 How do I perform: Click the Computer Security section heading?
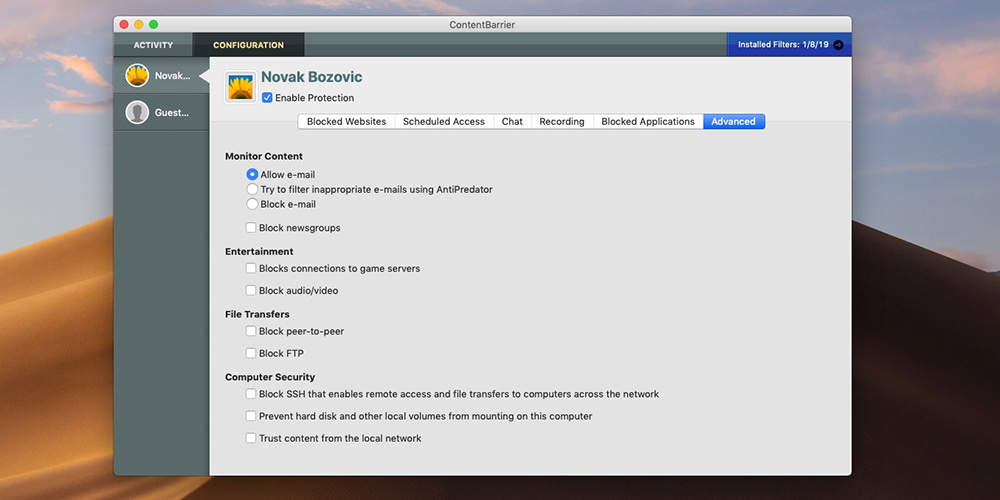[270, 377]
